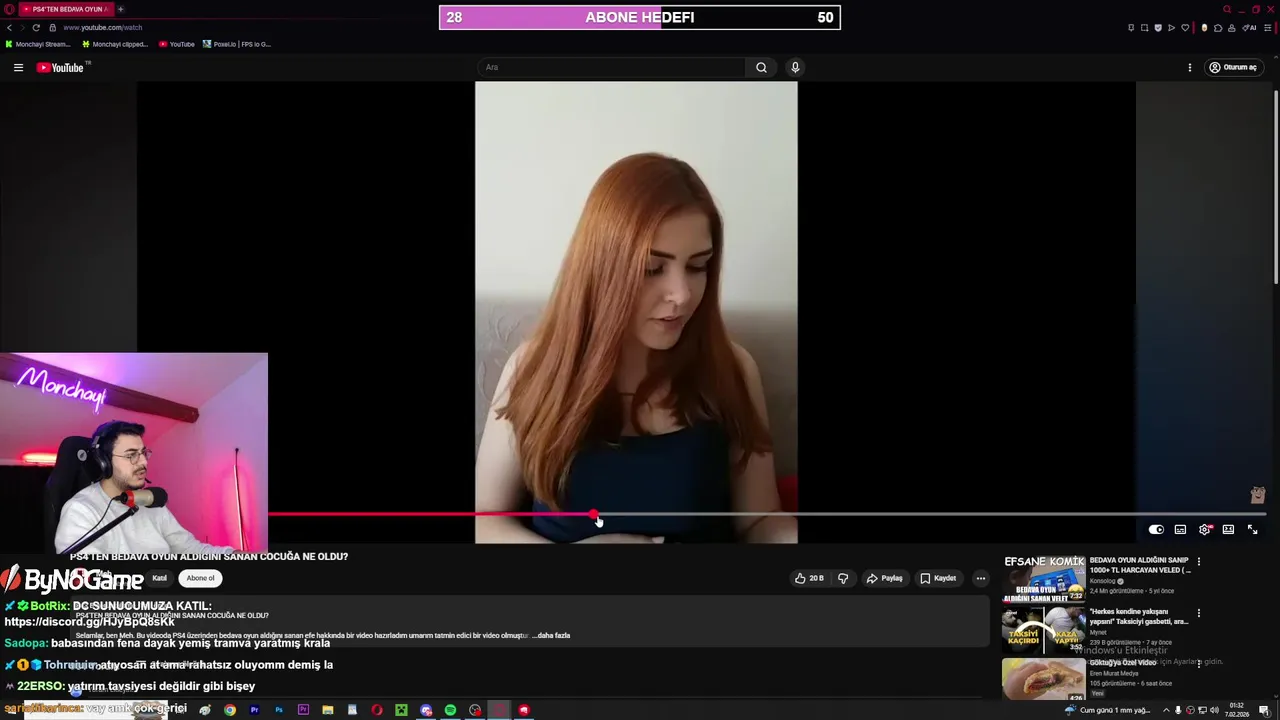Open video player settings gear

click(x=1205, y=530)
